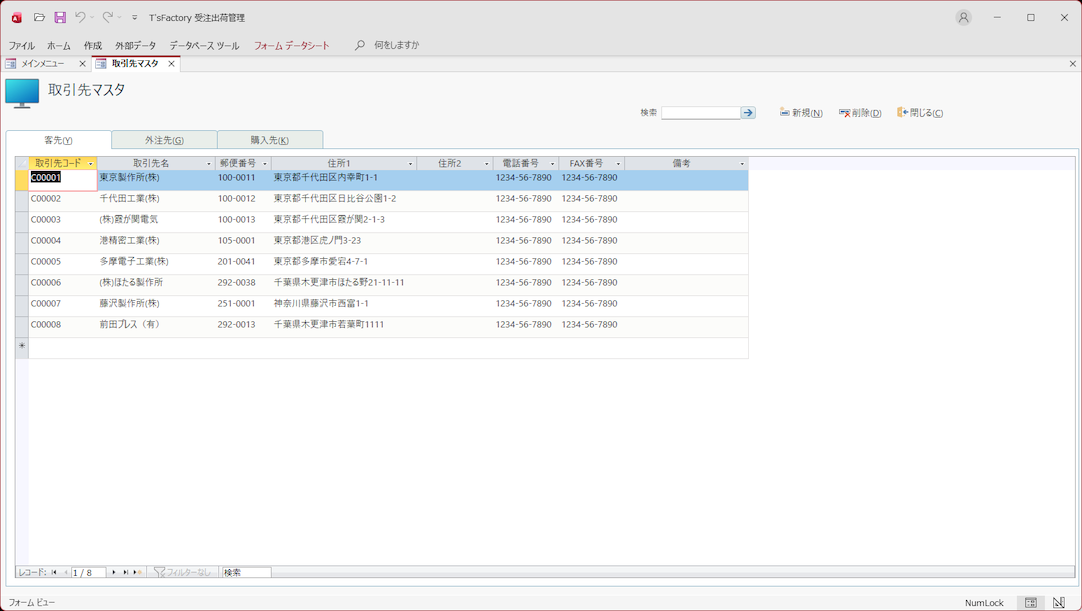The width and height of the screenshot is (1082, 611).
Task: Click the 新規(N) button
Action: [x=801, y=113]
